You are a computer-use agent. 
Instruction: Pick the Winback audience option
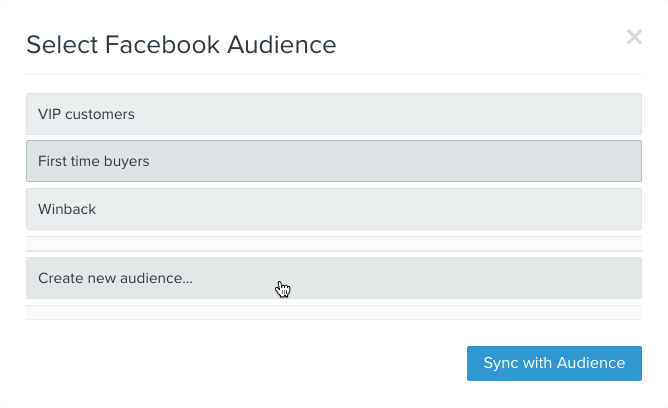point(333,209)
